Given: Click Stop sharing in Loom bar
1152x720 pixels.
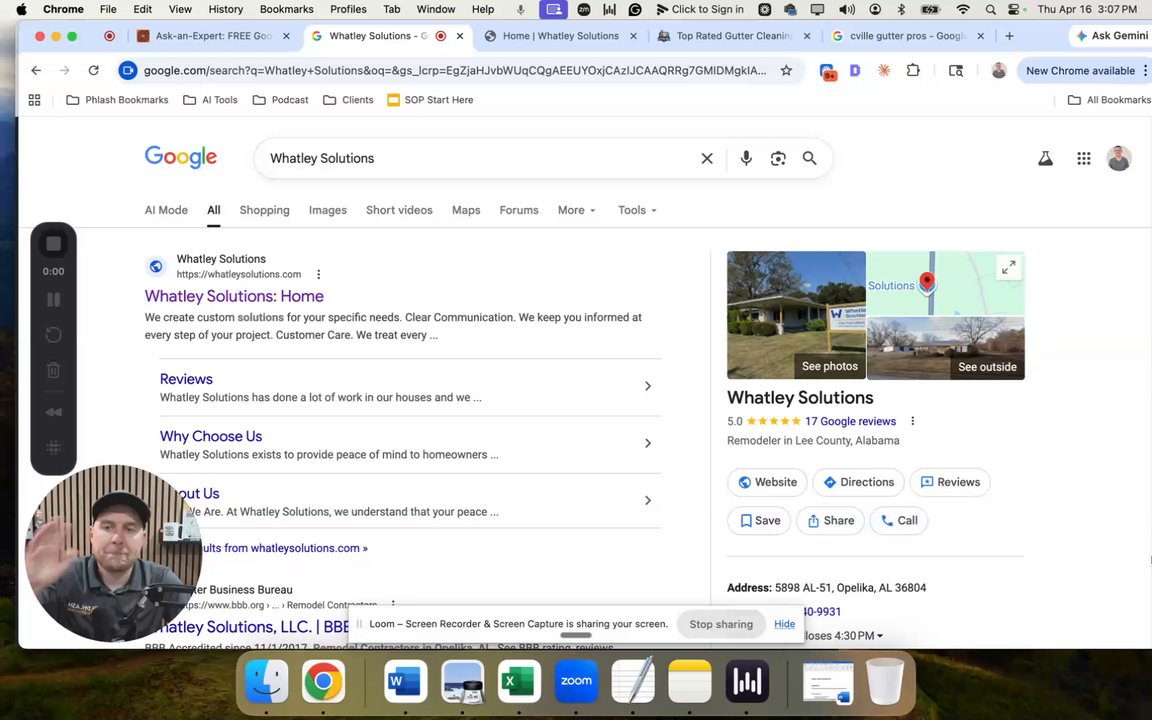Looking at the screenshot, I should [721, 624].
